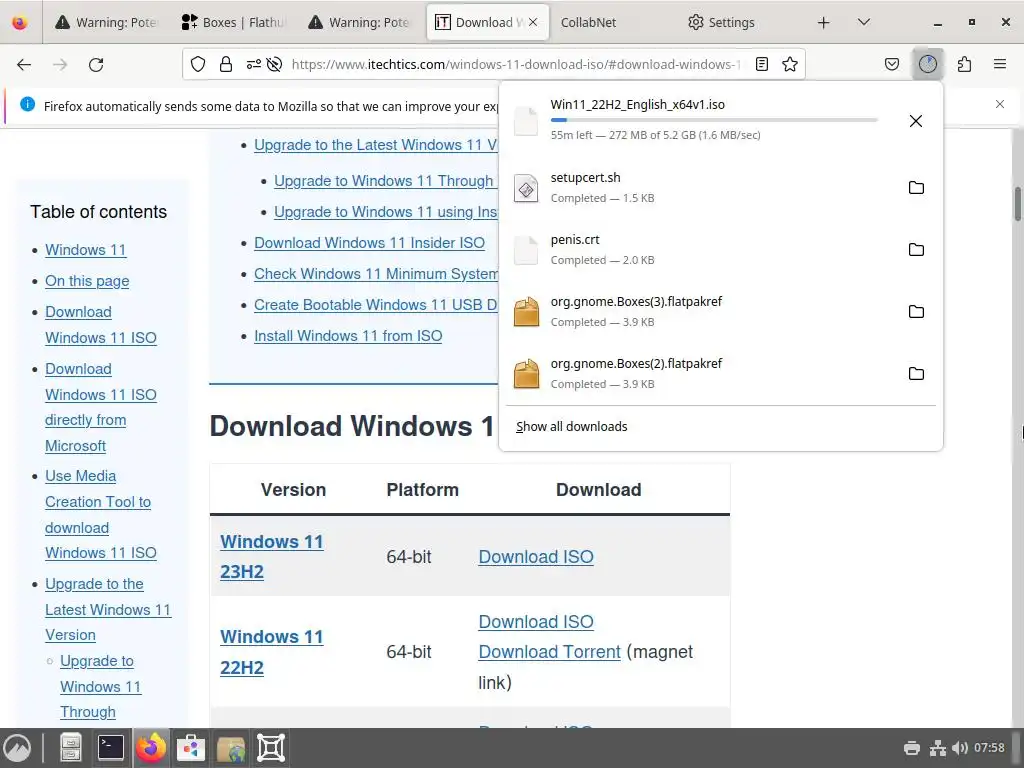Image resolution: width=1024 pixels, height=768 pixels.
Task: Open the desktop start menu button
Action: click(x=17, y=748)
